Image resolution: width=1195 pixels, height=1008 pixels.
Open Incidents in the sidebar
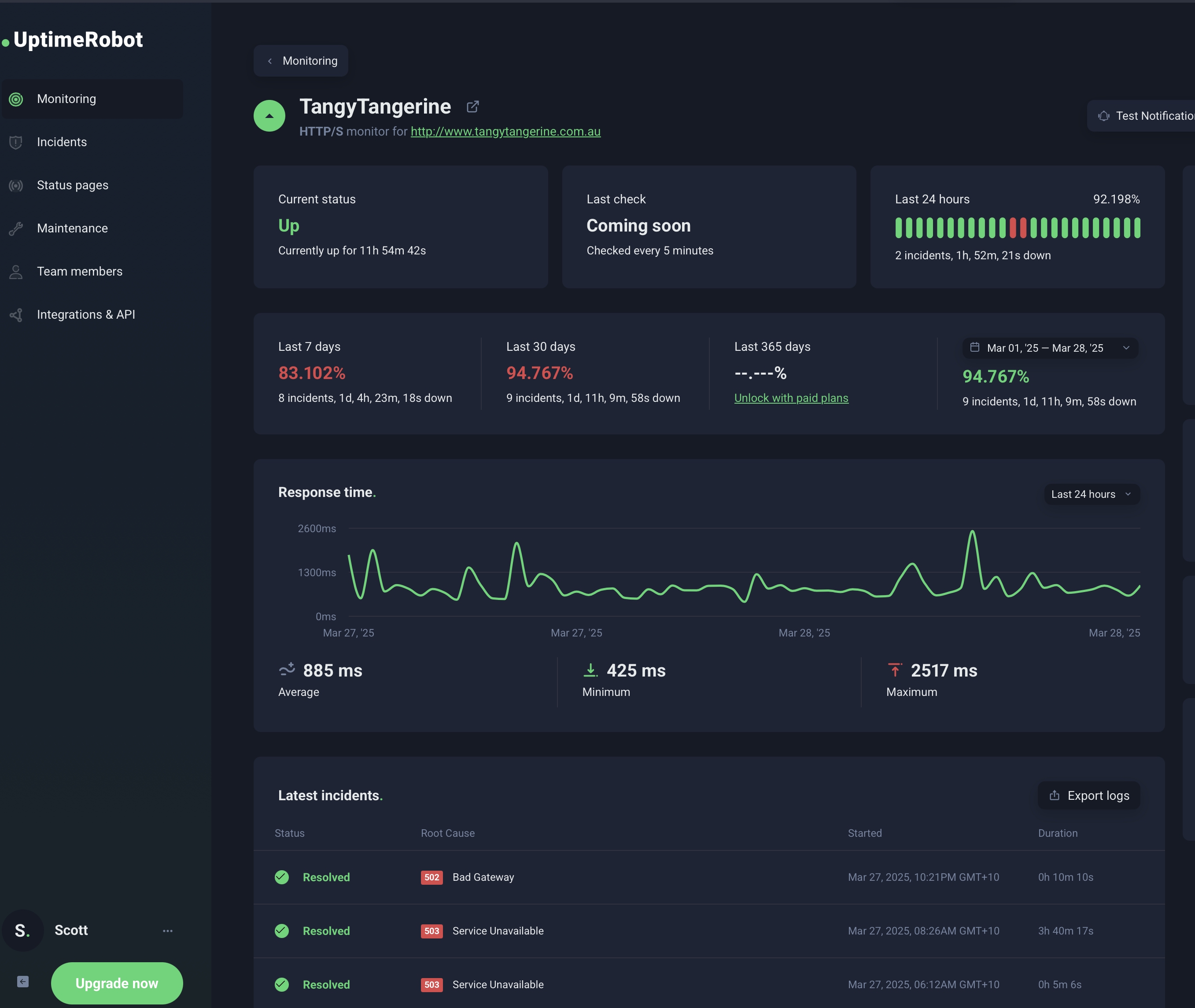coord(92,142)
